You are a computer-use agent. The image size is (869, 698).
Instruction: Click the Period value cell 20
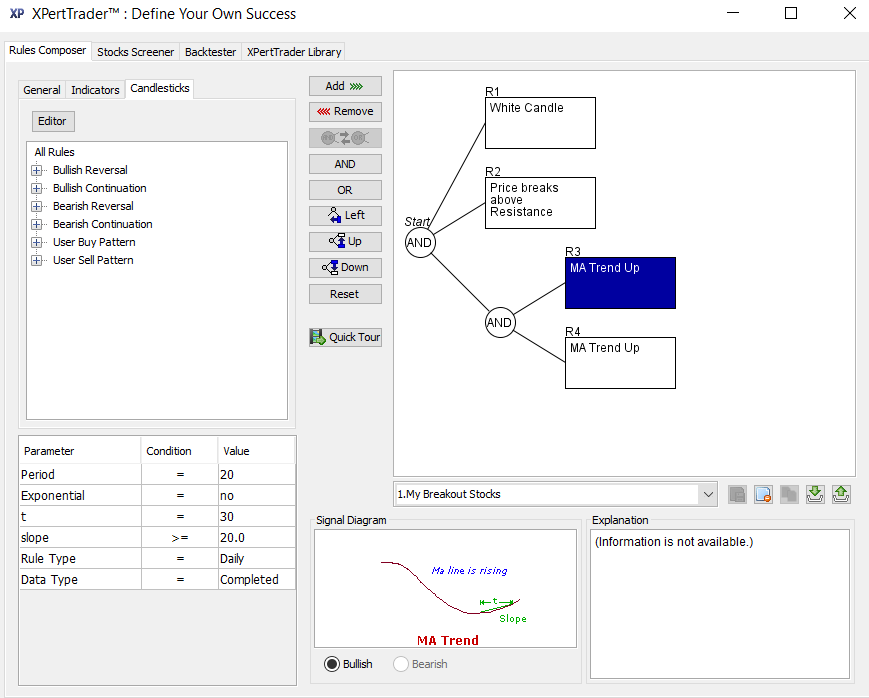tap(257, 475)
